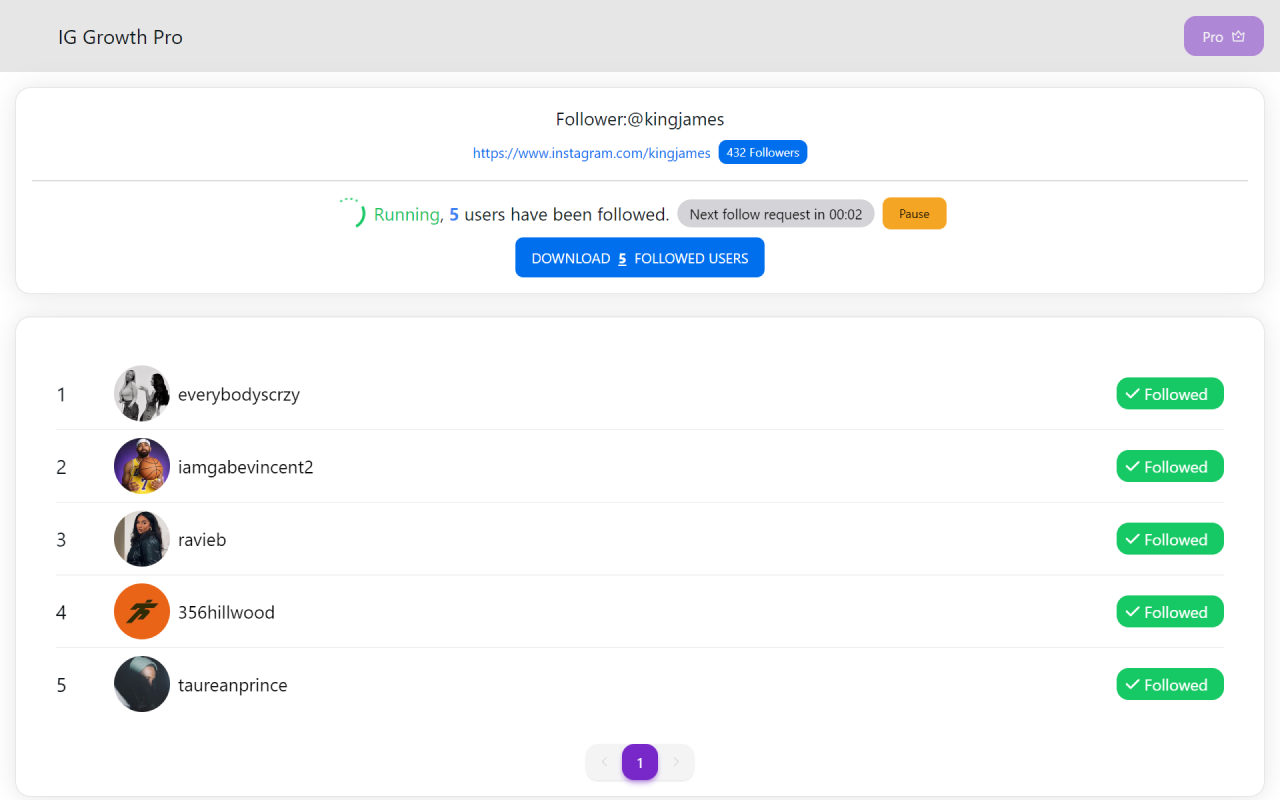This screenshot has height=800, width=1280.
Task: Open 356hillwood orange logo avatar
Action: pyautogui.click(x=142, y=612)
